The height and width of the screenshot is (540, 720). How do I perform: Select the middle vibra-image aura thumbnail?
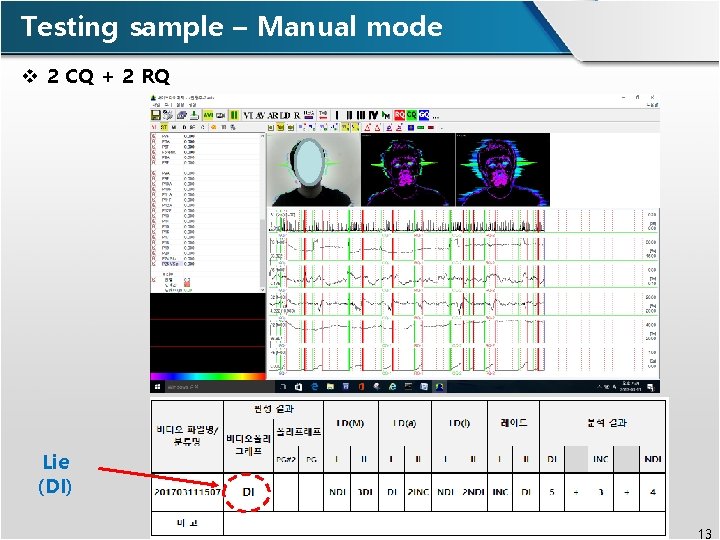(408, 169)
